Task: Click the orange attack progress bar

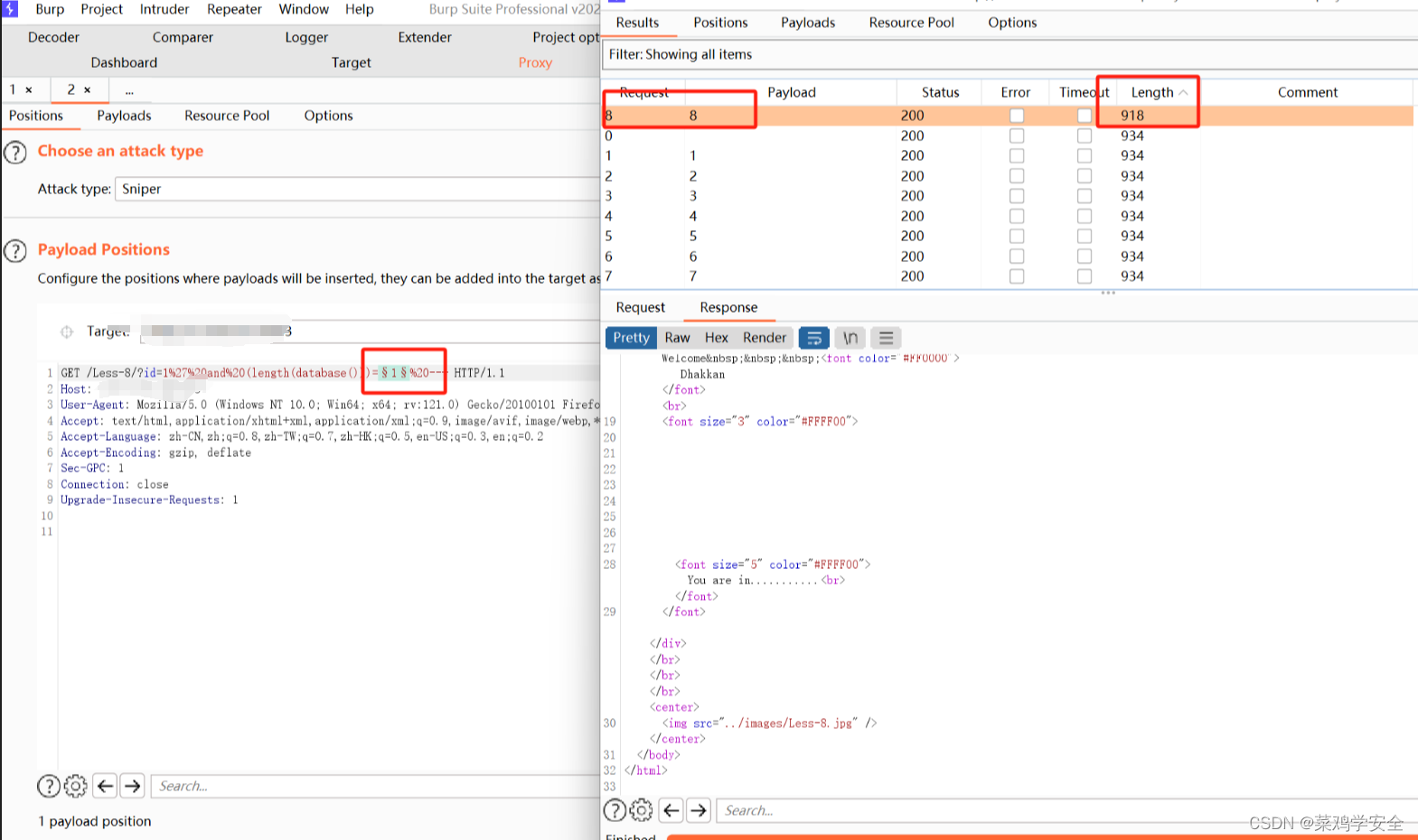Action: click(1042, 836)
